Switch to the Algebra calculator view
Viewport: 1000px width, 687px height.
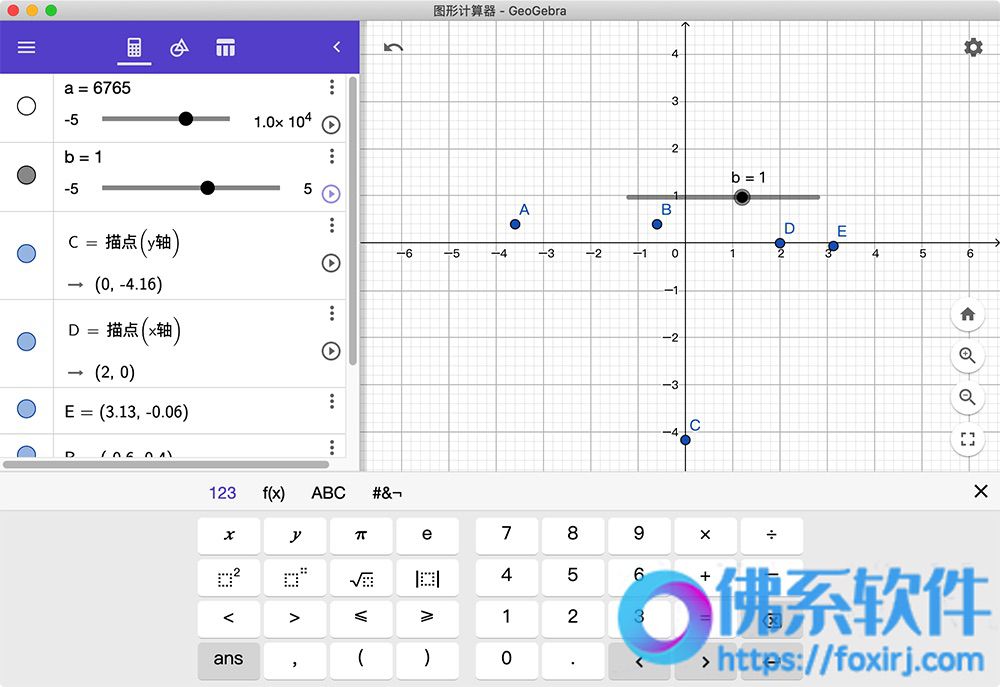point(134,47)
